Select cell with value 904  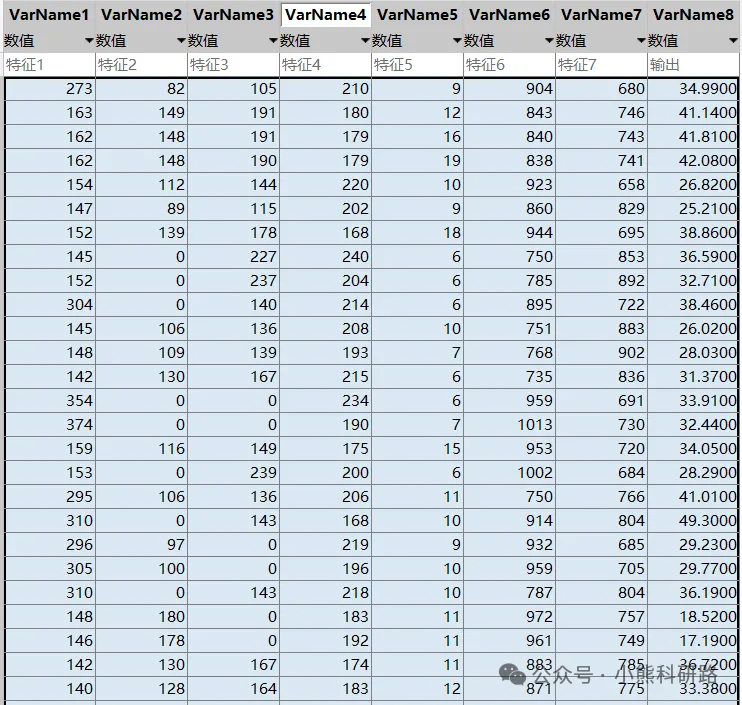pos(509,89)
